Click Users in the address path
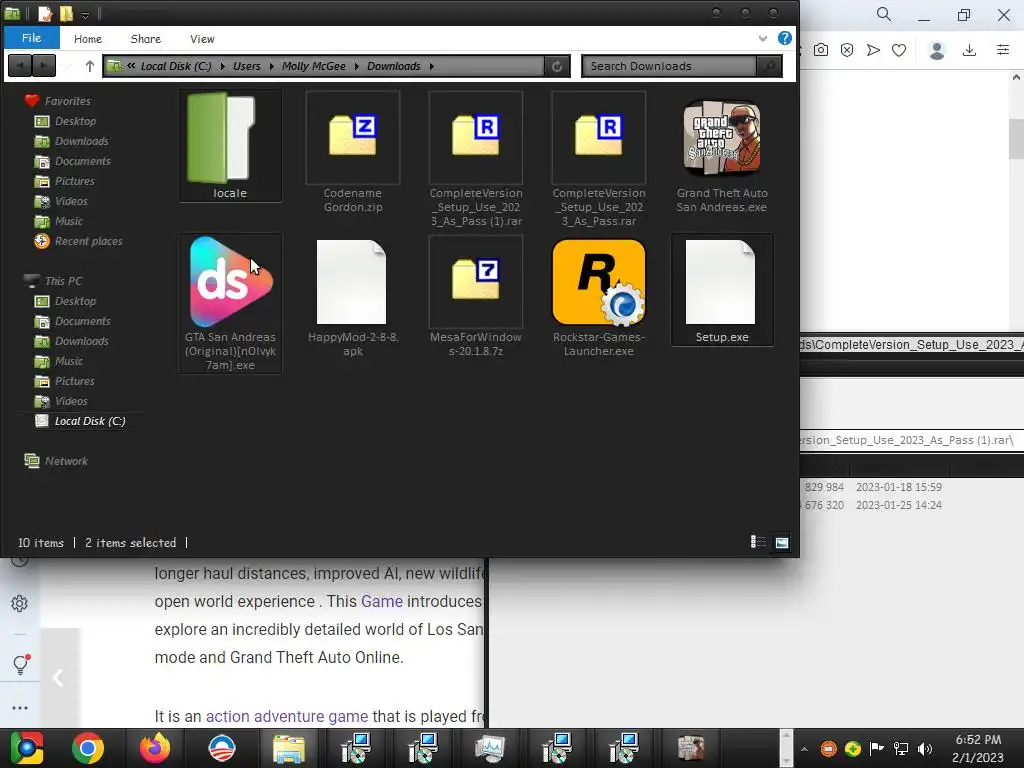1024x768 pixels. tap(246, 66)
